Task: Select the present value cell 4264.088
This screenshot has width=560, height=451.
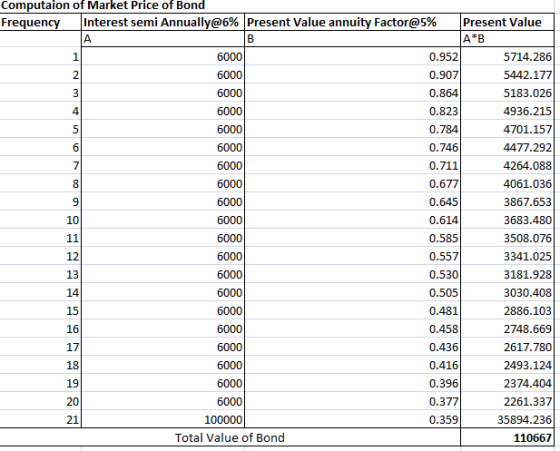Action: (508, 166)
